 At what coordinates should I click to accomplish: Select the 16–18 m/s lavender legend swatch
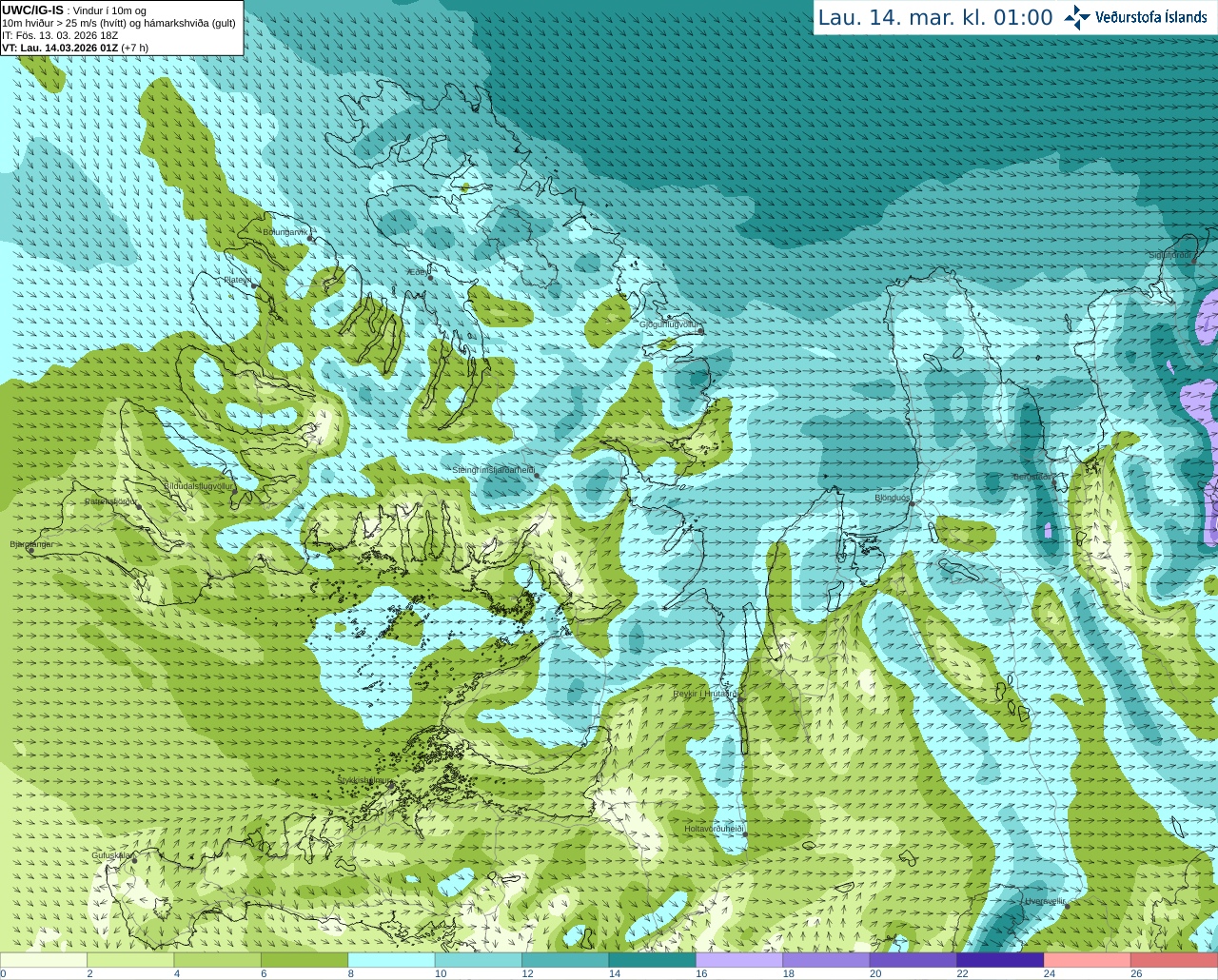pyautogui.click(x=739, y=960)
